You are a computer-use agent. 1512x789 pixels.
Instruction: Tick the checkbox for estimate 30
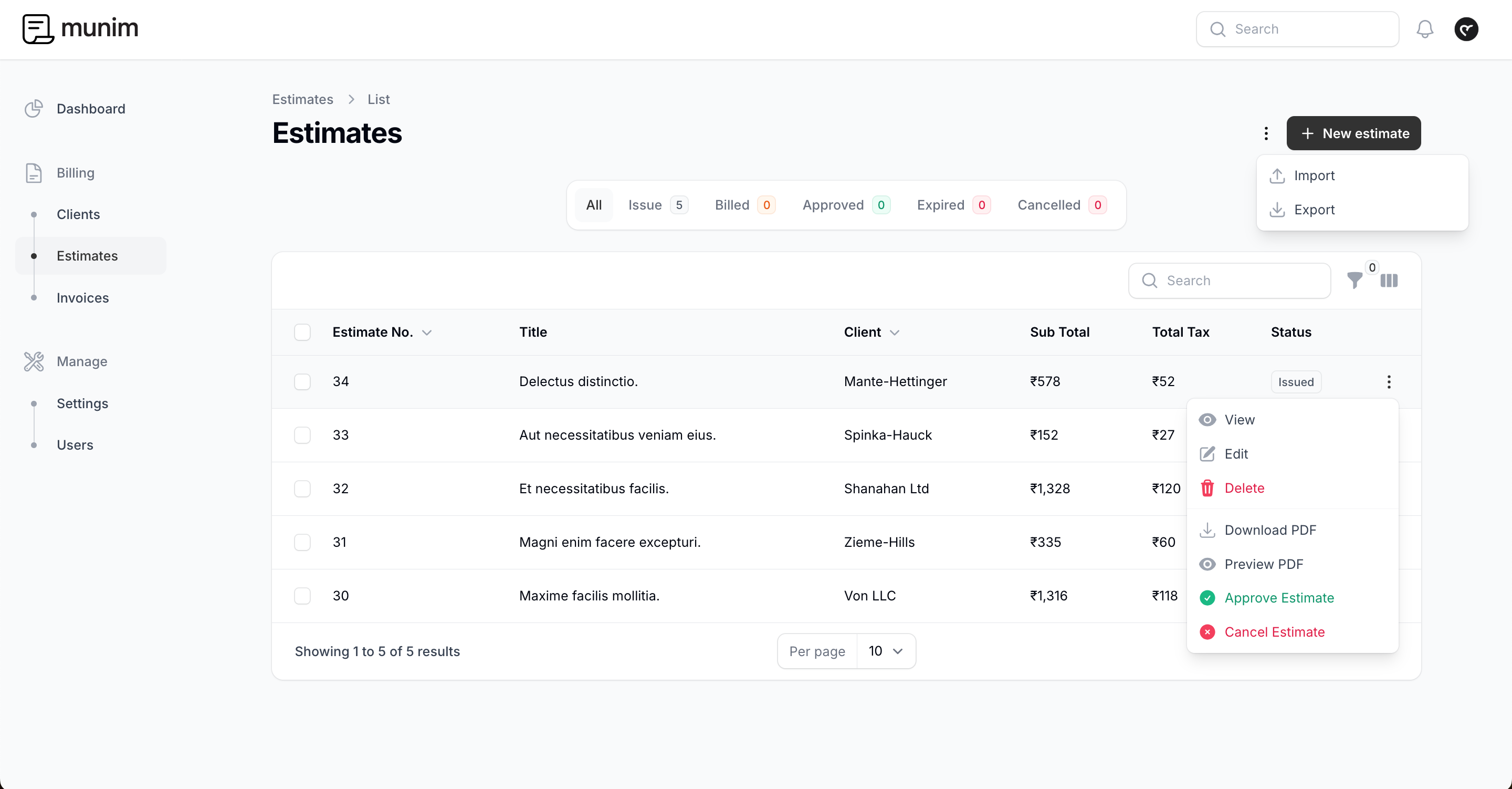coord(302,595)
